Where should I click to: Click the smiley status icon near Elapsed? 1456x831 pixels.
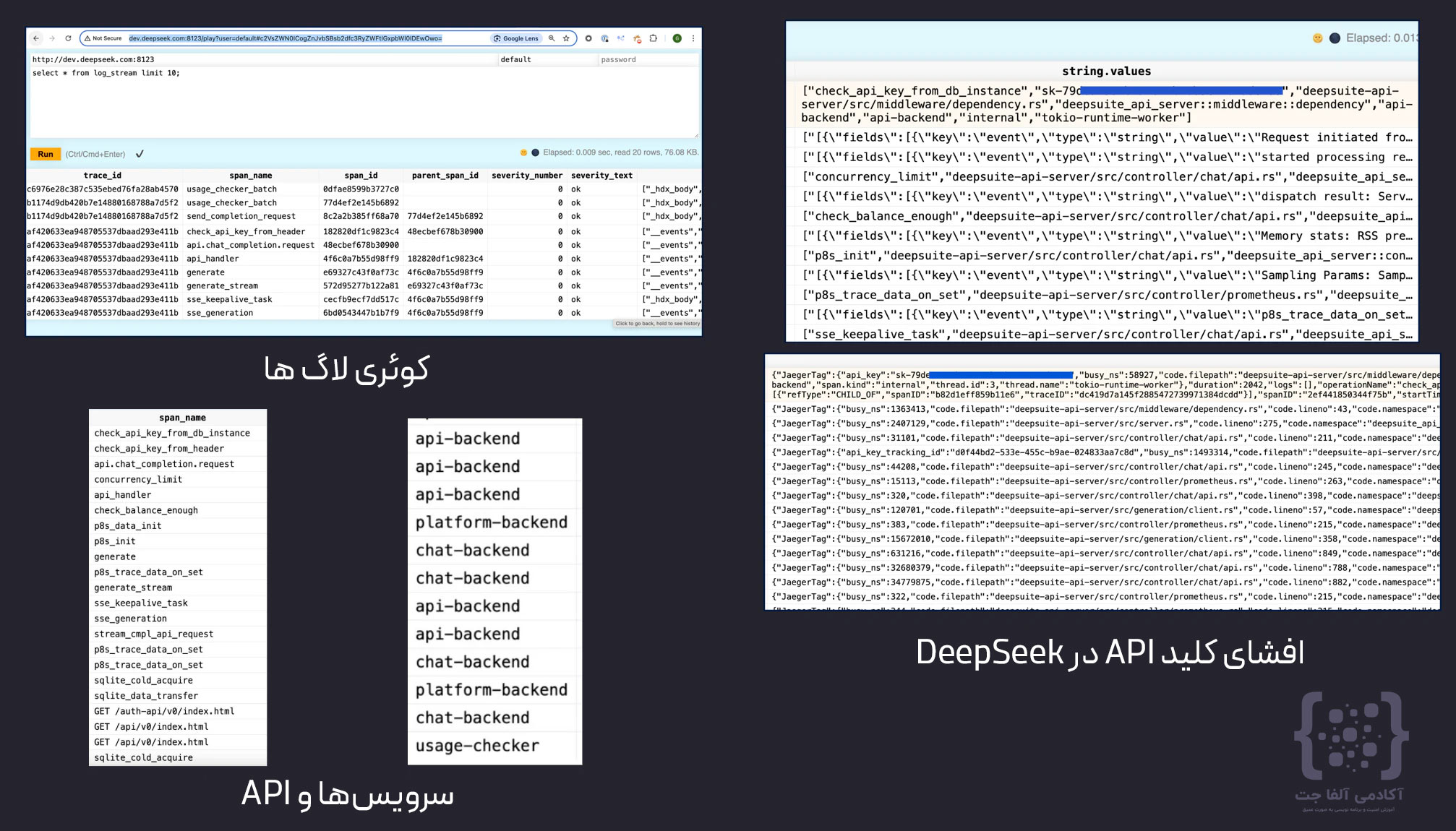(x=524, y=152)
